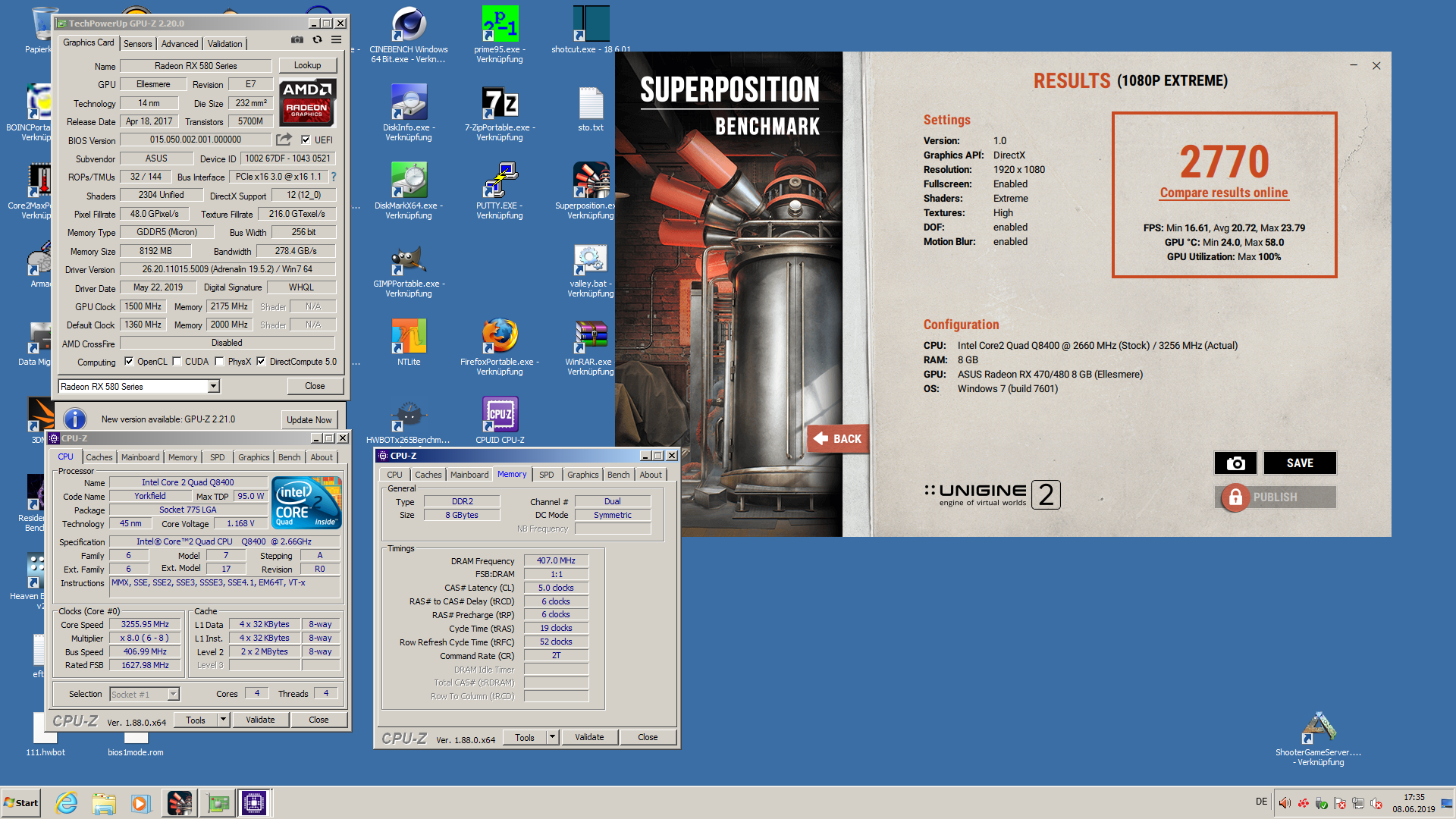Click the Intel Core 2 Quad logo in CPU-Z
Viewport: 1456px width, 819px height.
306,502
